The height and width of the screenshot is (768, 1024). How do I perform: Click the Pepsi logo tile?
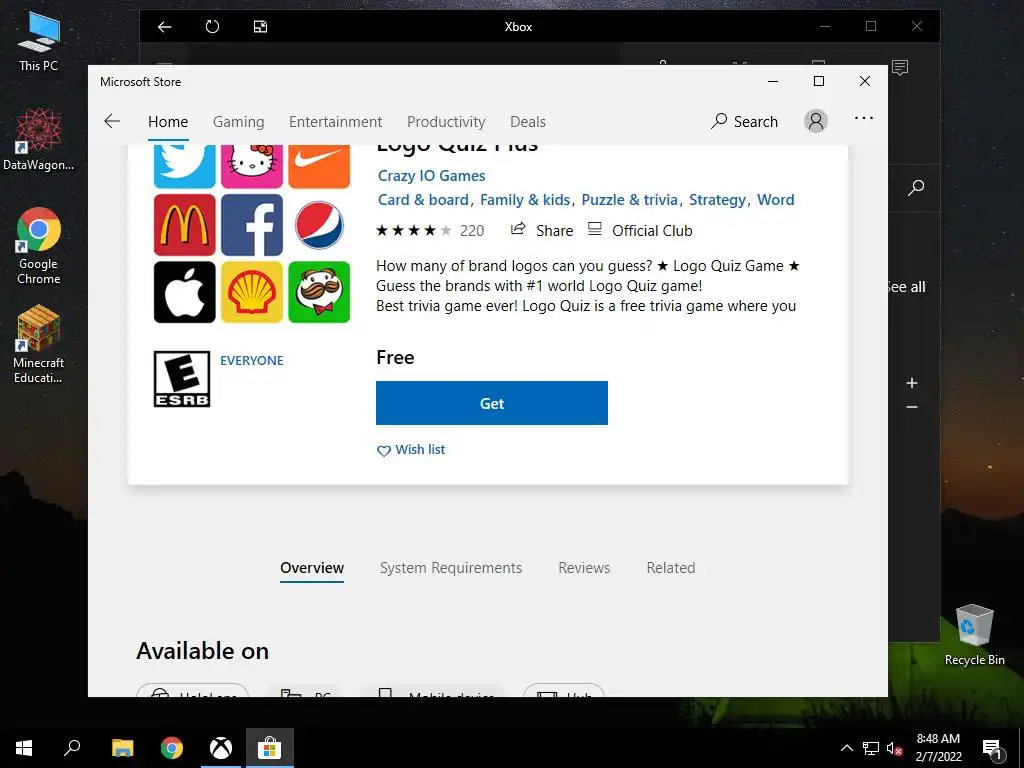(319, 225)
